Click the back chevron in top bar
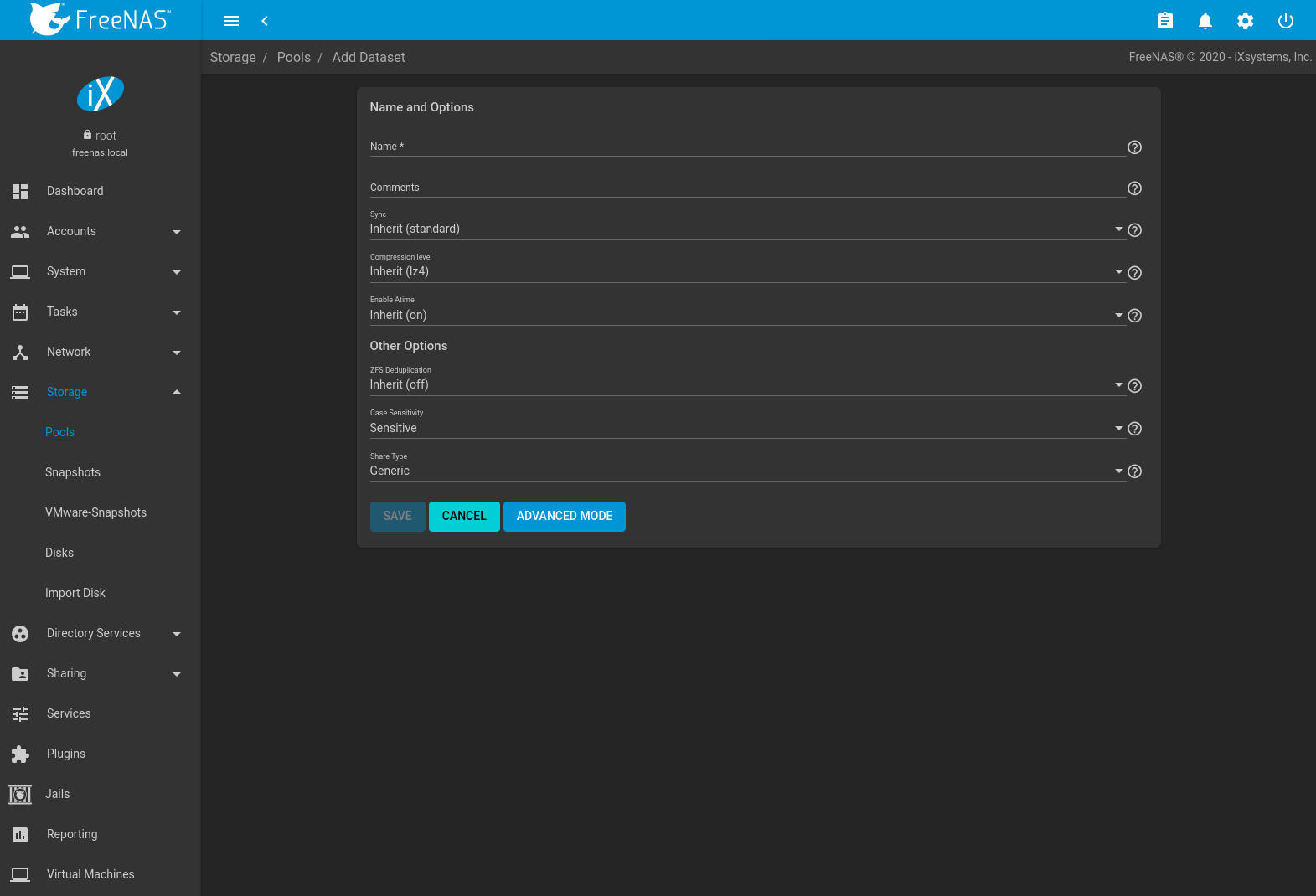The width and height of the screenshot is (1316, 896). (265, 21)
